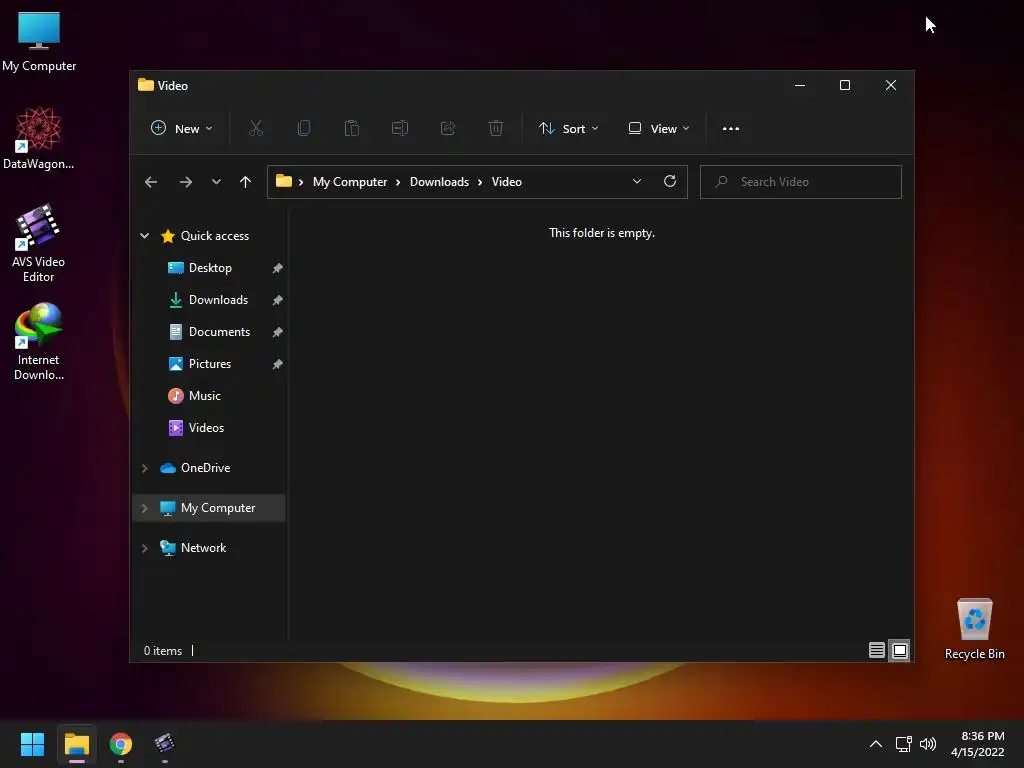Click the Copy icon in toolbar

click(x=304, y=129)
